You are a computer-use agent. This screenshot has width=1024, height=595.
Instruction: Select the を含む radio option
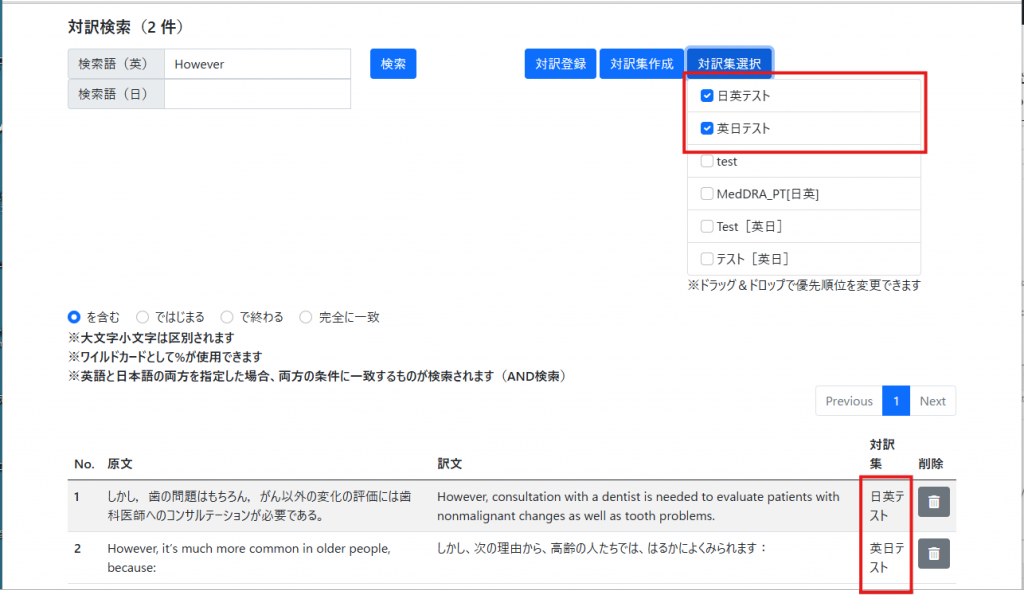pyautogui.click(x=74, y=317)
